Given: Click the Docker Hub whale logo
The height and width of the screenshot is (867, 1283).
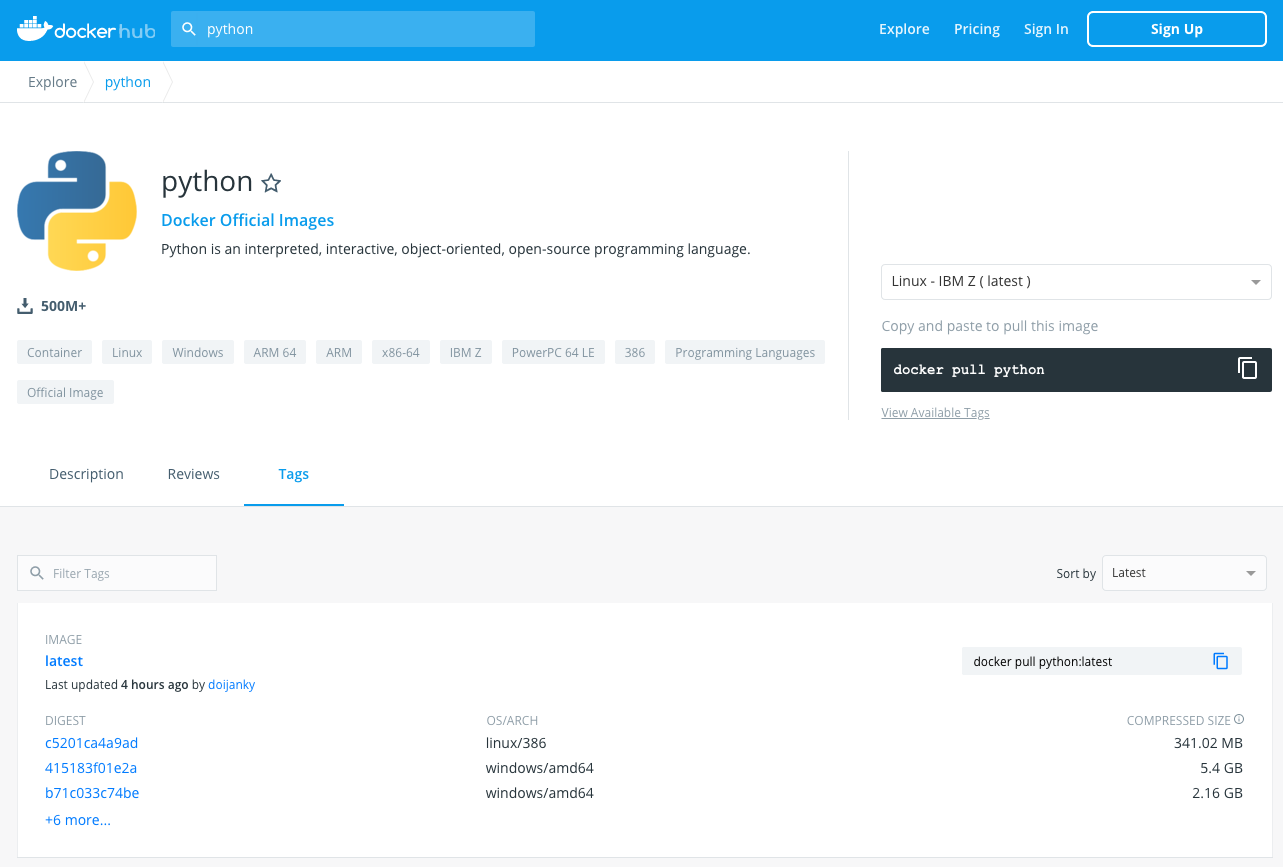Looking at the screenshot, I should pyautogui.click(x=33, y=28).
